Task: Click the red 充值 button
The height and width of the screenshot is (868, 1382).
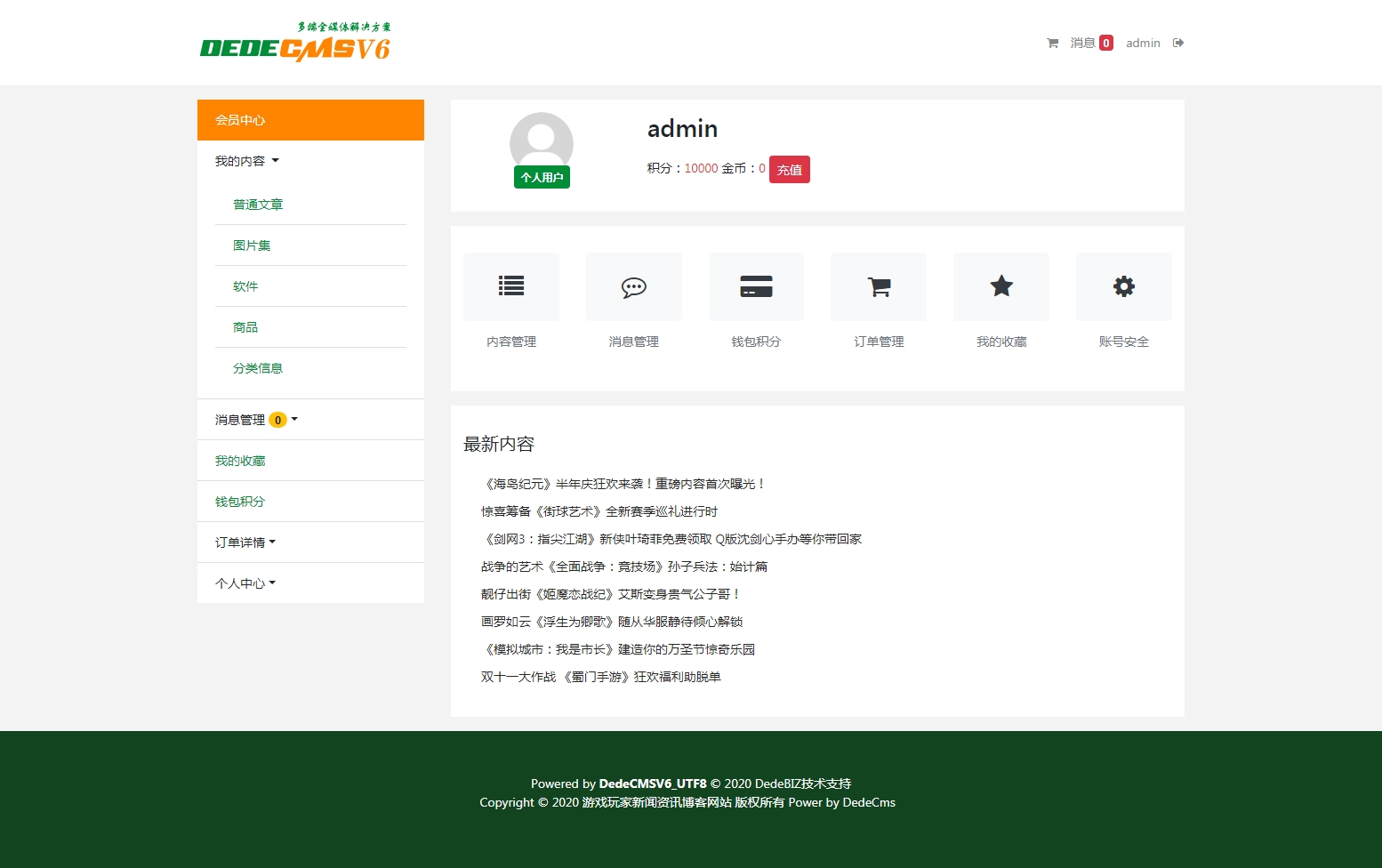Action: pyautogui.click(x=789, y=170)
